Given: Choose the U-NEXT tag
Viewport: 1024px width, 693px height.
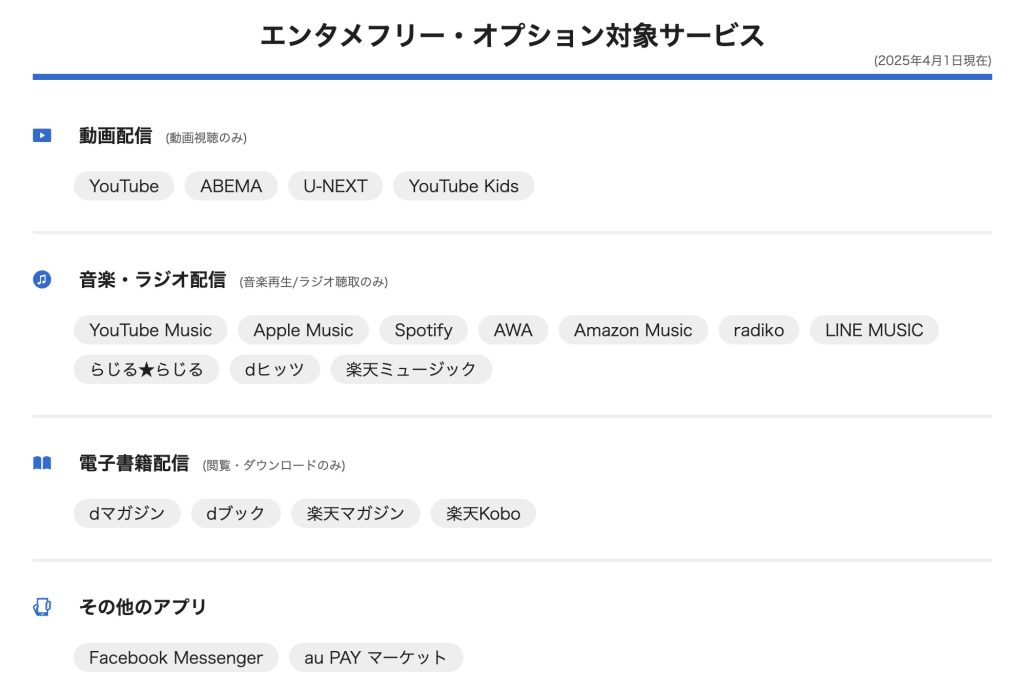Looking at the screenshot, I should 336,186.
